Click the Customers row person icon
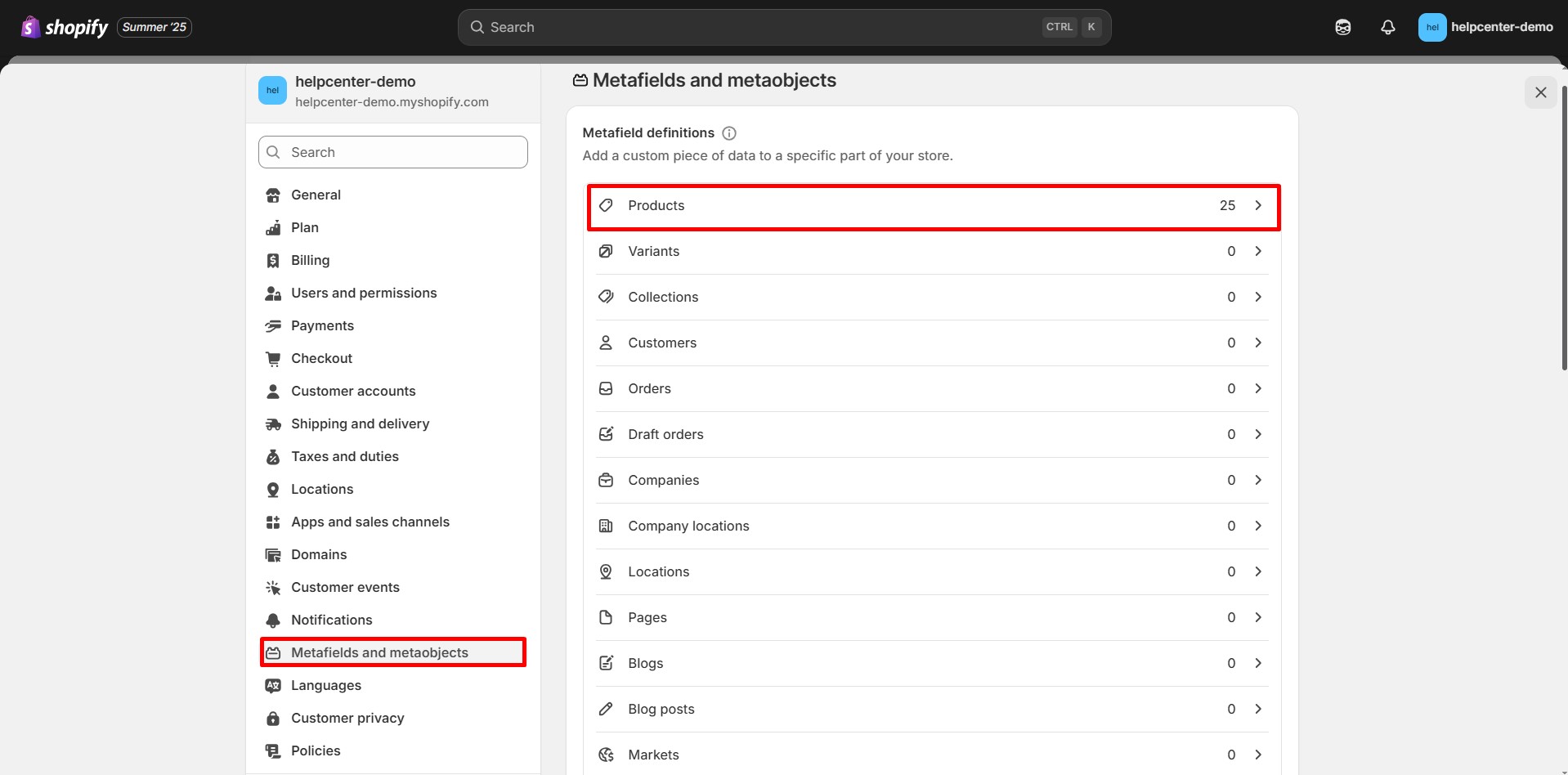This screenshot has height=775, width=1568. (x=606, y=343)
